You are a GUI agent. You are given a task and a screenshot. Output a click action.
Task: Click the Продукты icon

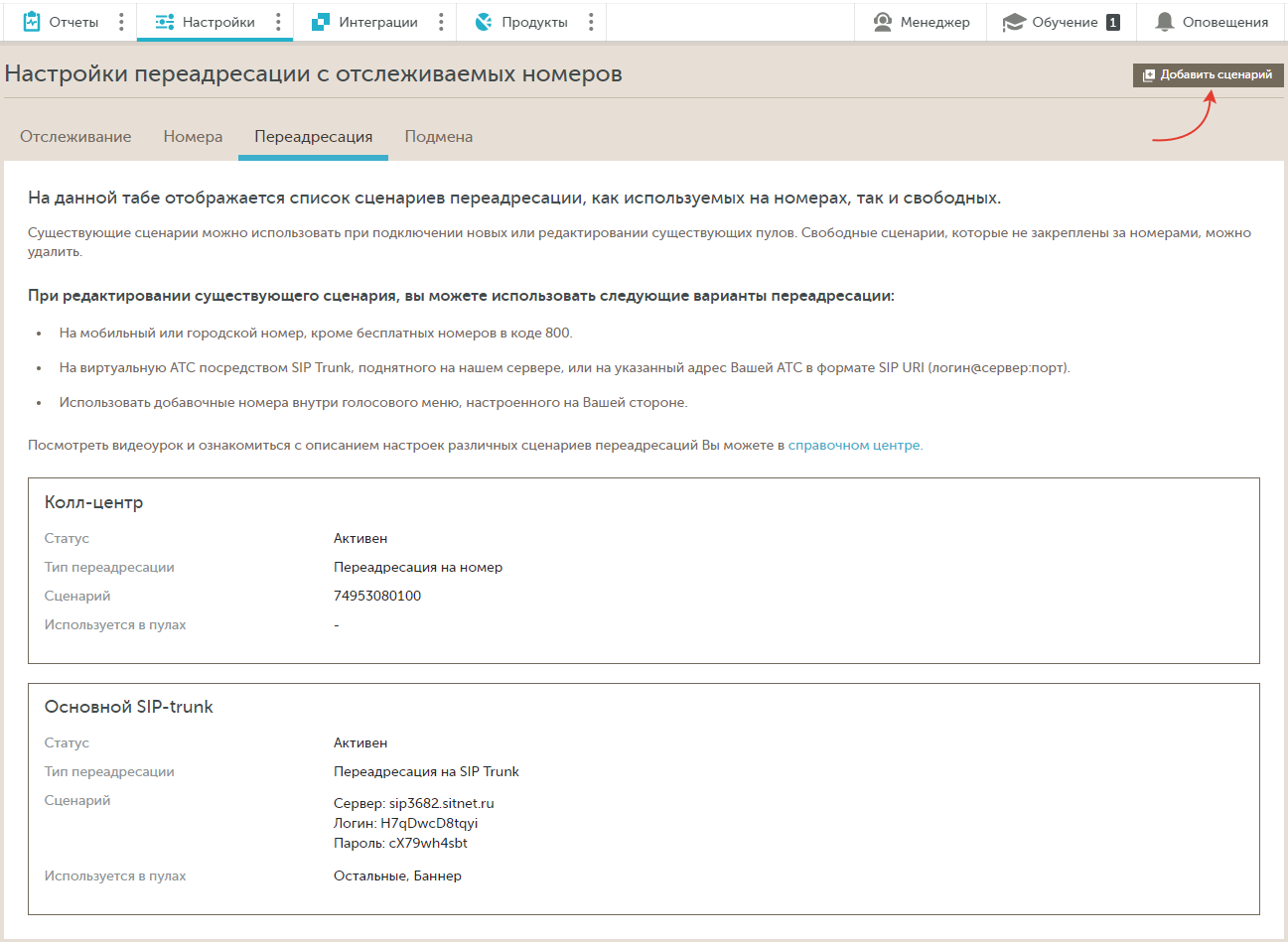[484, 22]
